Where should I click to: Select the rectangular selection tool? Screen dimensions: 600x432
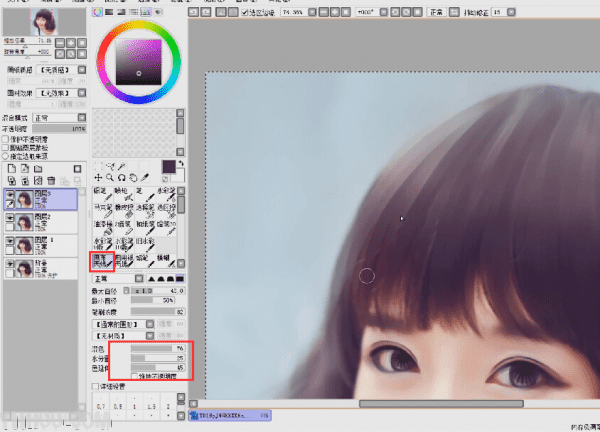pyautogui.click(x=98, y=166)
